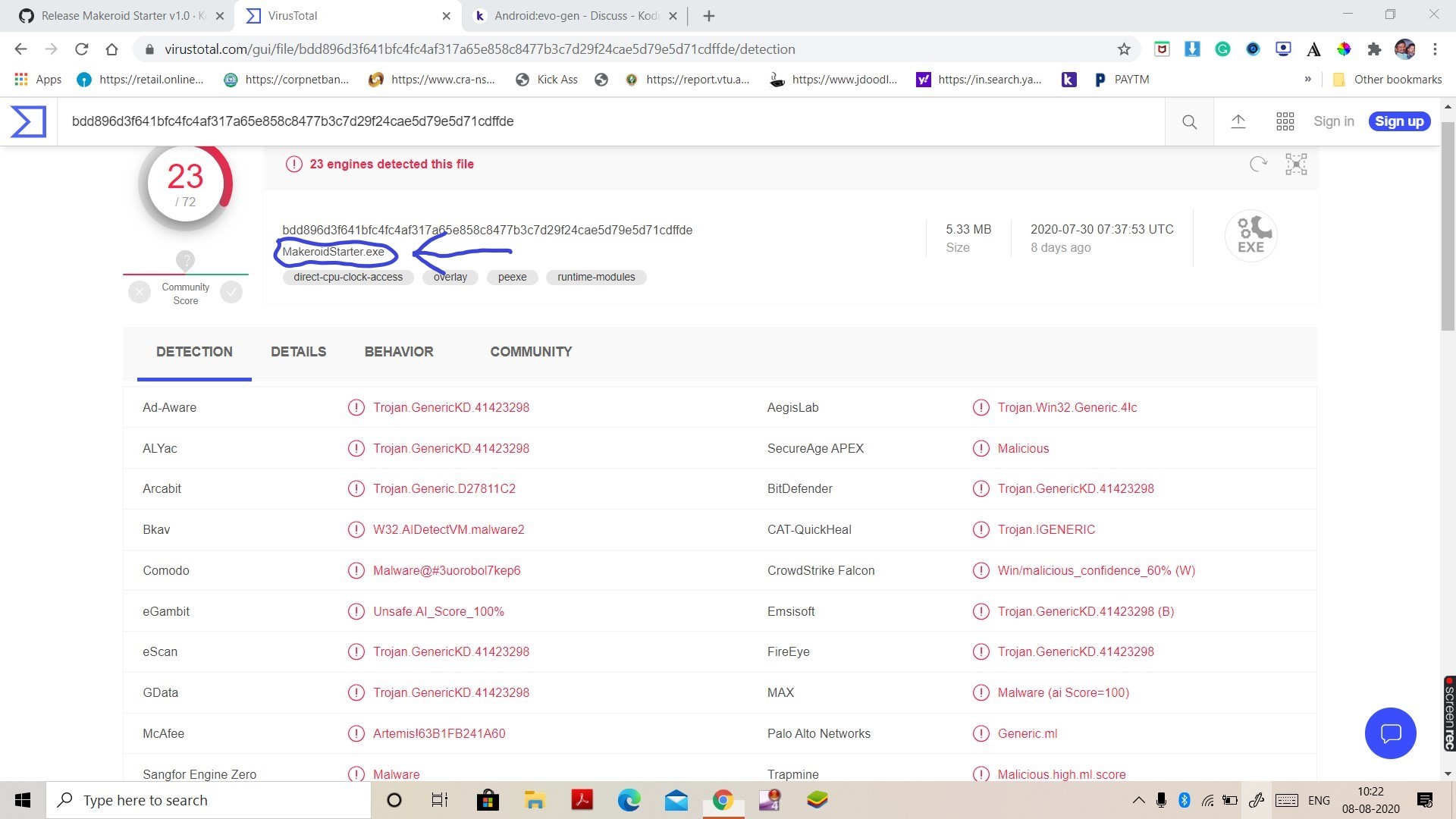Click the upload file icon
This screenshot has height=819, width=1456.
point(1238,121)
